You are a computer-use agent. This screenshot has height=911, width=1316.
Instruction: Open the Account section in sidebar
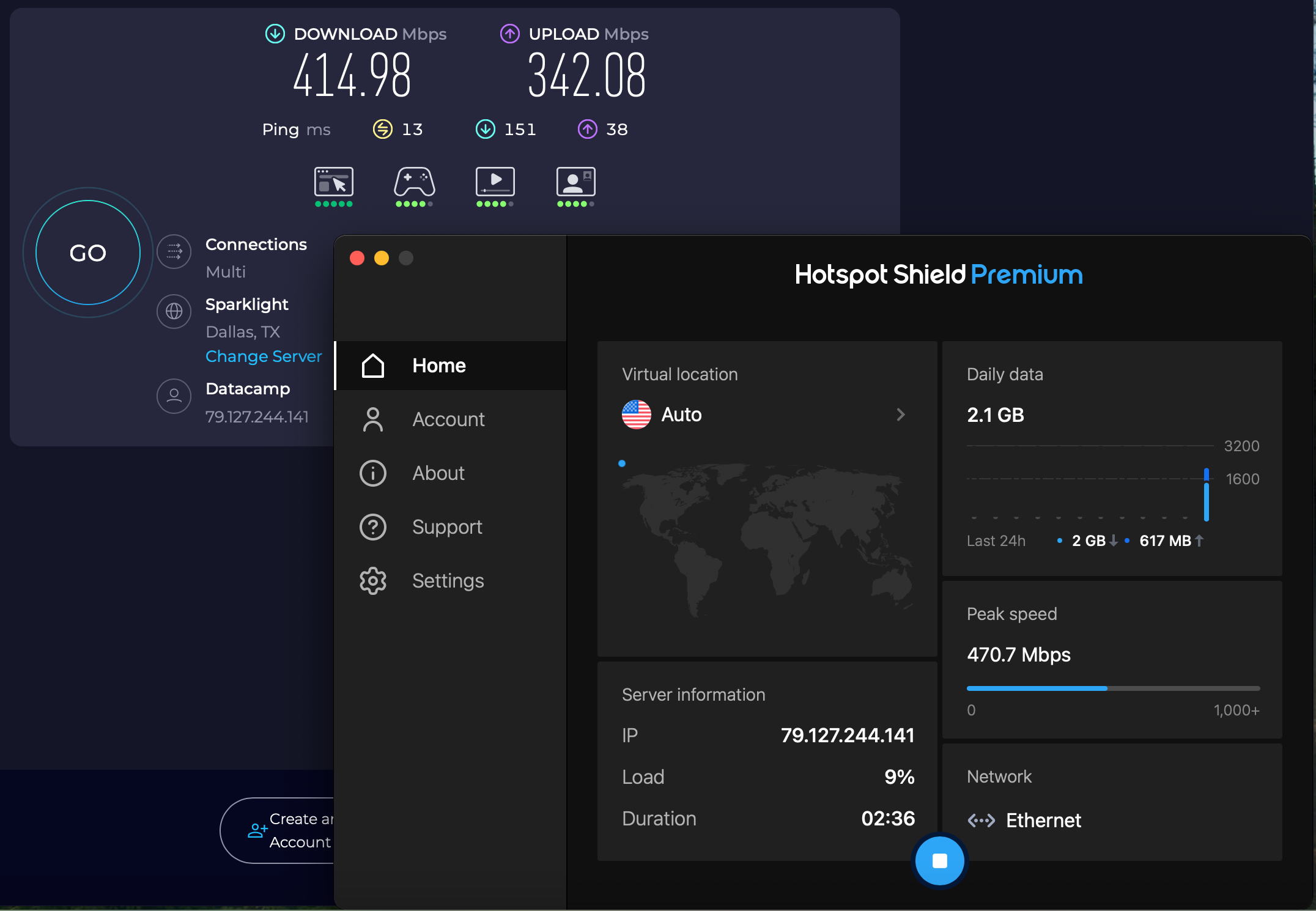click(x=451, y=419)
